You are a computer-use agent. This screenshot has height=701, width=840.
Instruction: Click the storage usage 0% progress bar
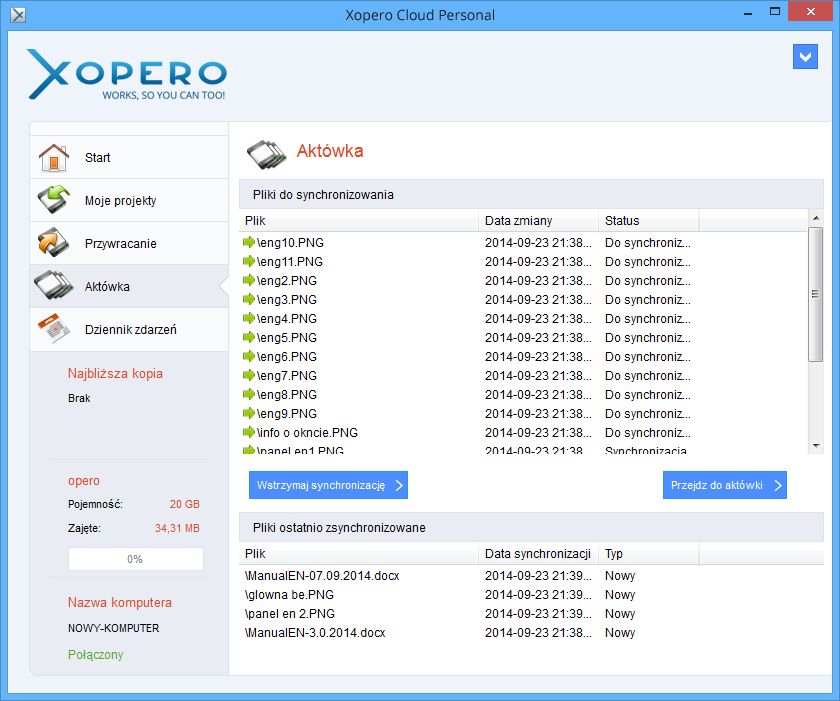(x=136, y=559)
